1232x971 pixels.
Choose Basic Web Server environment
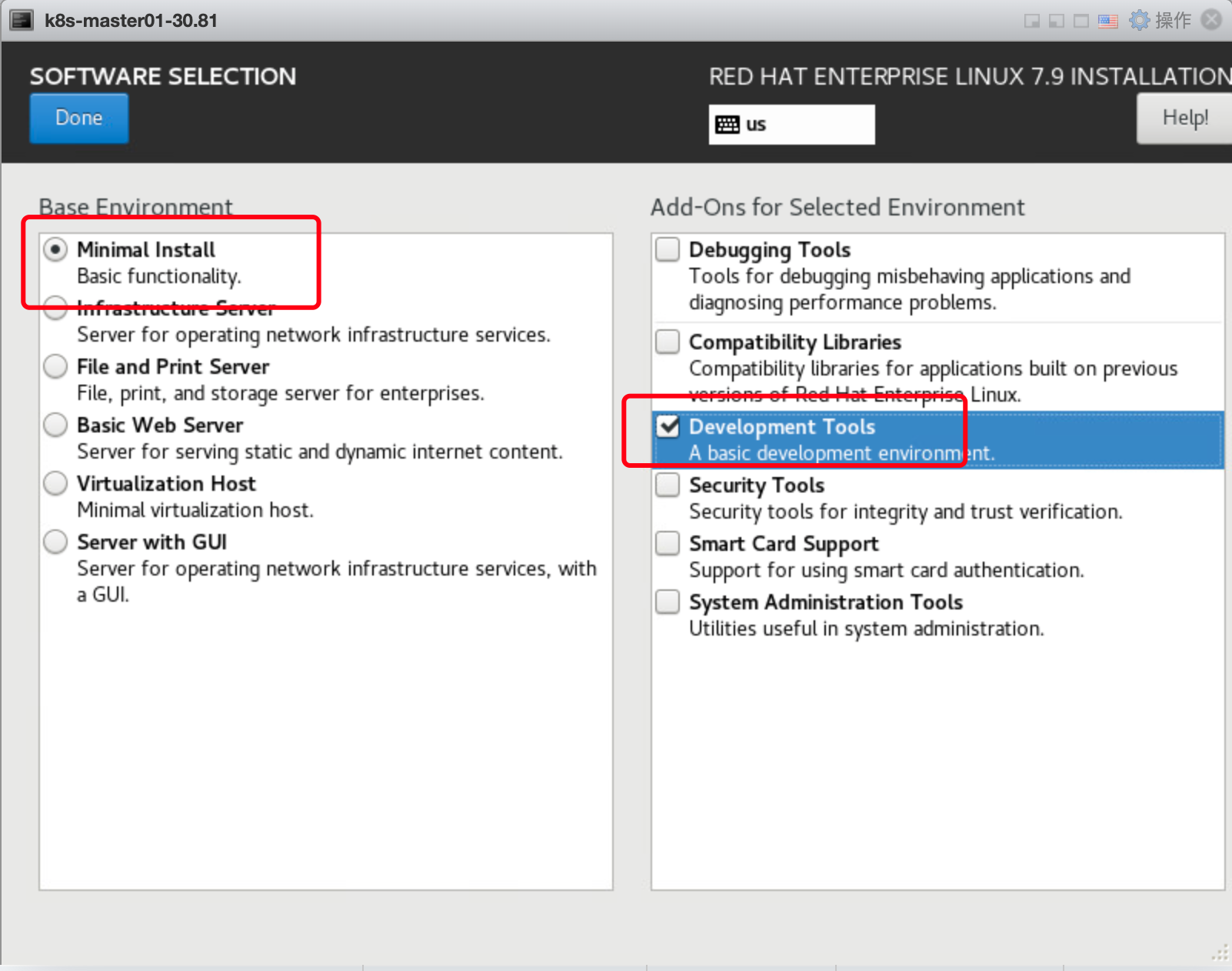click(55, 425)
